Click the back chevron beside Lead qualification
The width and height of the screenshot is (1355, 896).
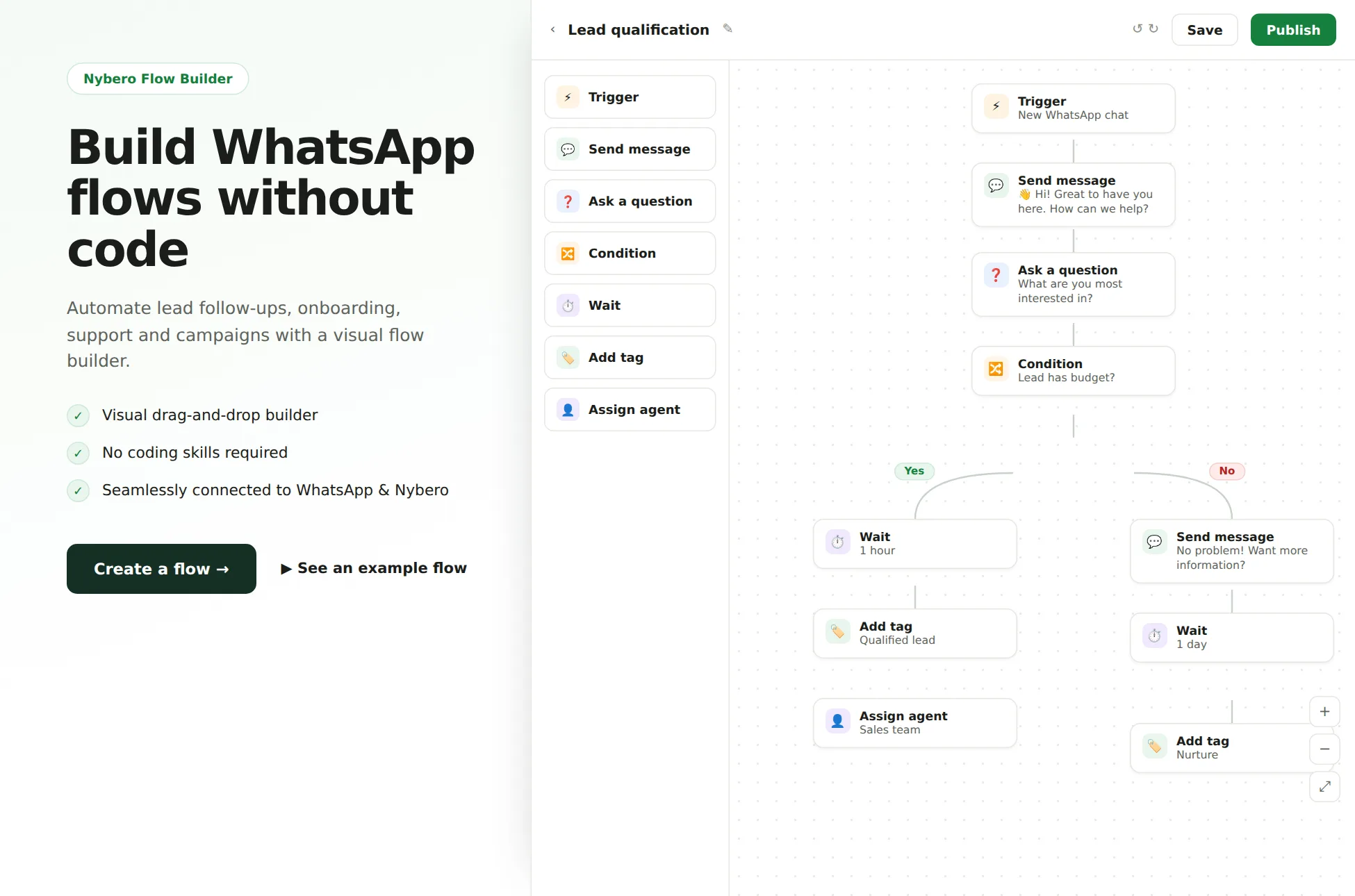coord(552,30)
